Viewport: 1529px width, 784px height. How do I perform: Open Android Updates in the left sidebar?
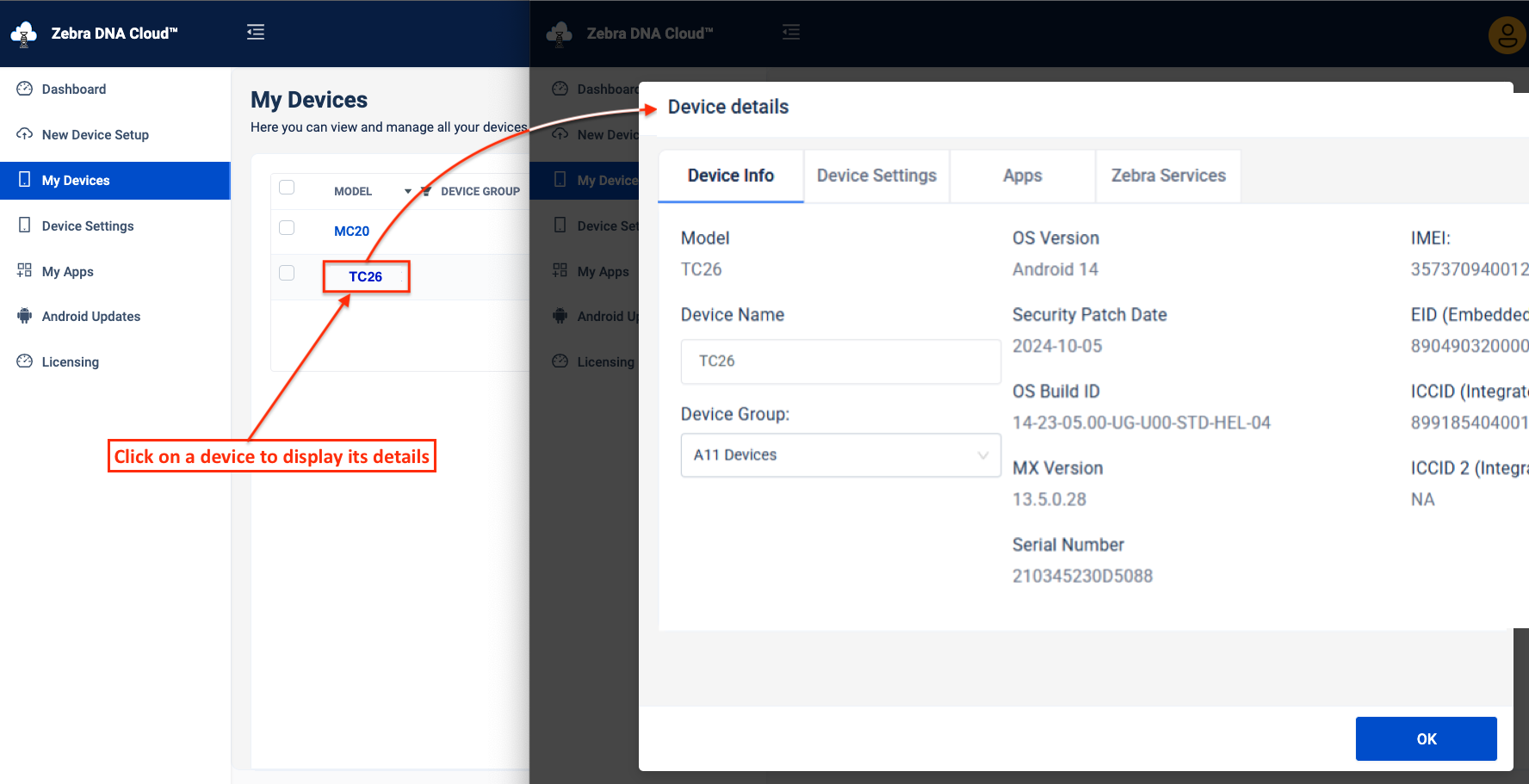90,317
